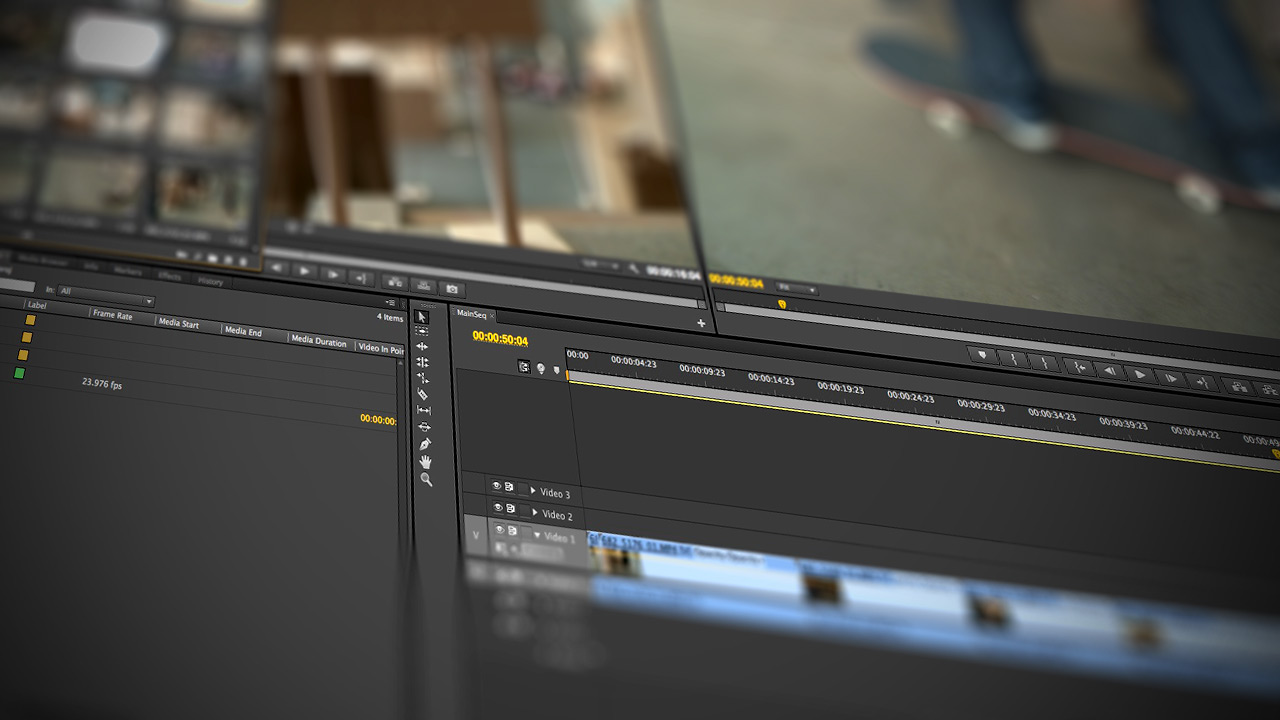Sort by the Media End column
Viewport: 1280px width, 720px height.
(244, 331)
